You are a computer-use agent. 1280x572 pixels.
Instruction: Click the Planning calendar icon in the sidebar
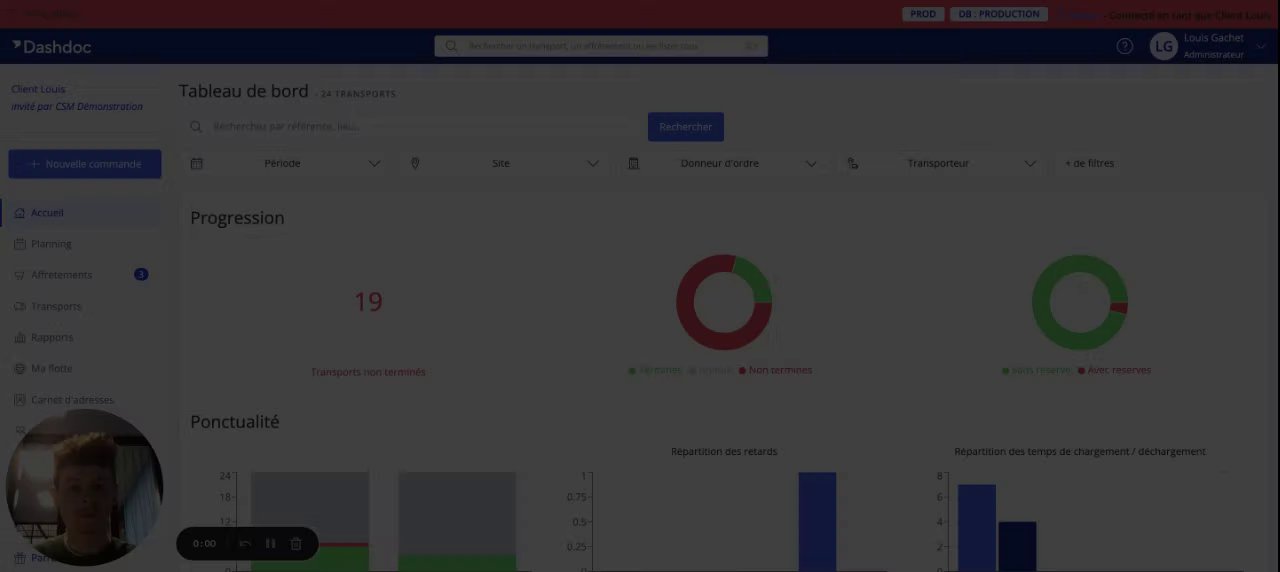[x=20, y=244]
